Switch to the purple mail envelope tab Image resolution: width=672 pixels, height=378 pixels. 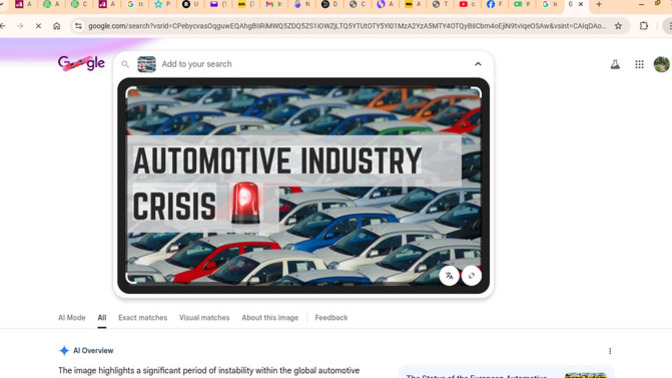pyautogui.click(x=218, y=4)
